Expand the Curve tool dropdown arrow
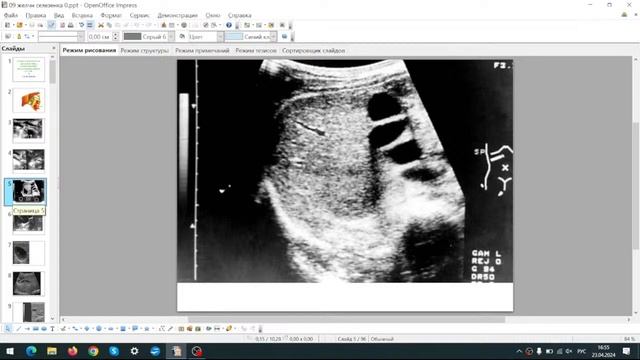 pyautogui.click(x=69, y=329)
